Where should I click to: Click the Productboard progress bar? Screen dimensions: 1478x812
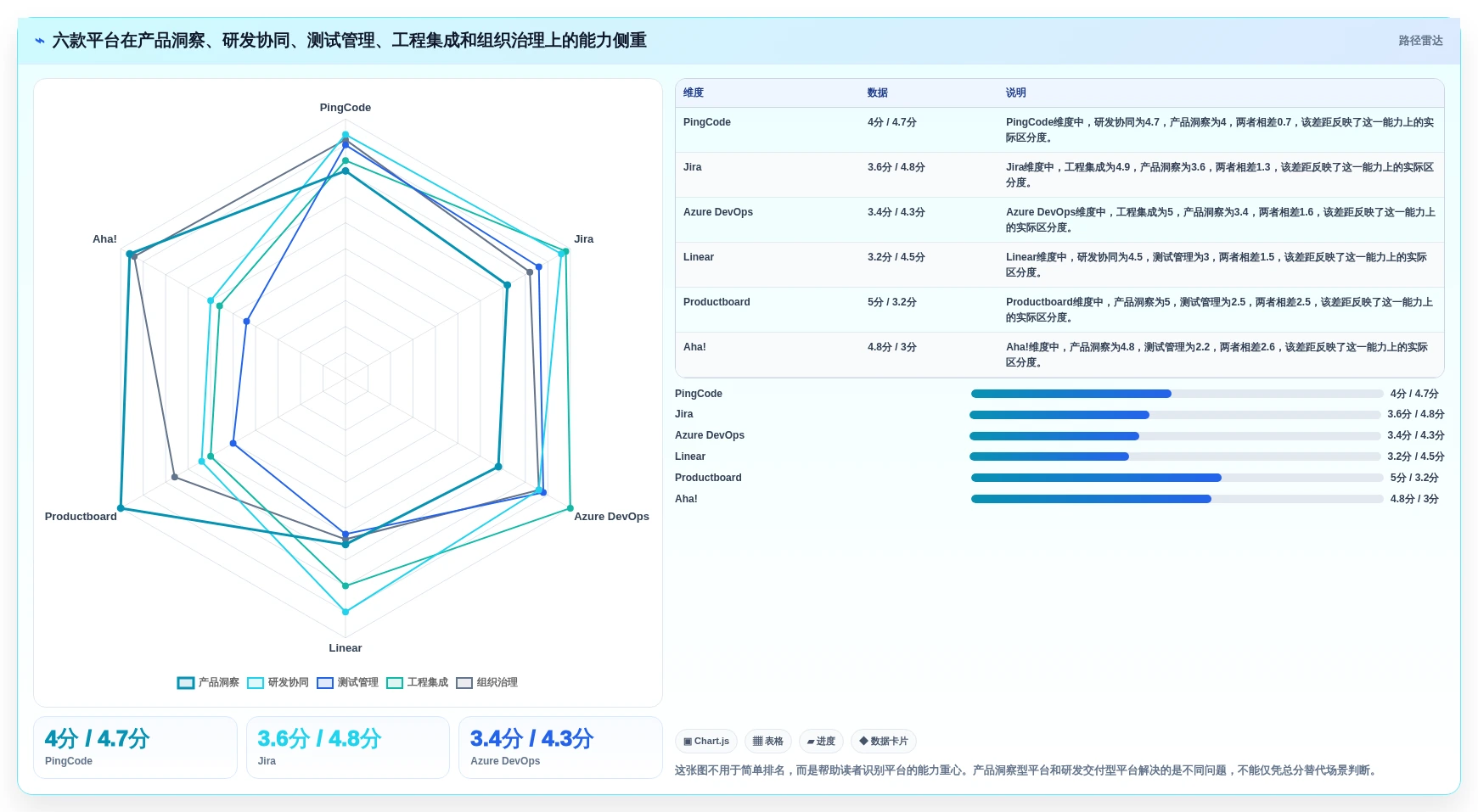click(x=1177, y=478)
